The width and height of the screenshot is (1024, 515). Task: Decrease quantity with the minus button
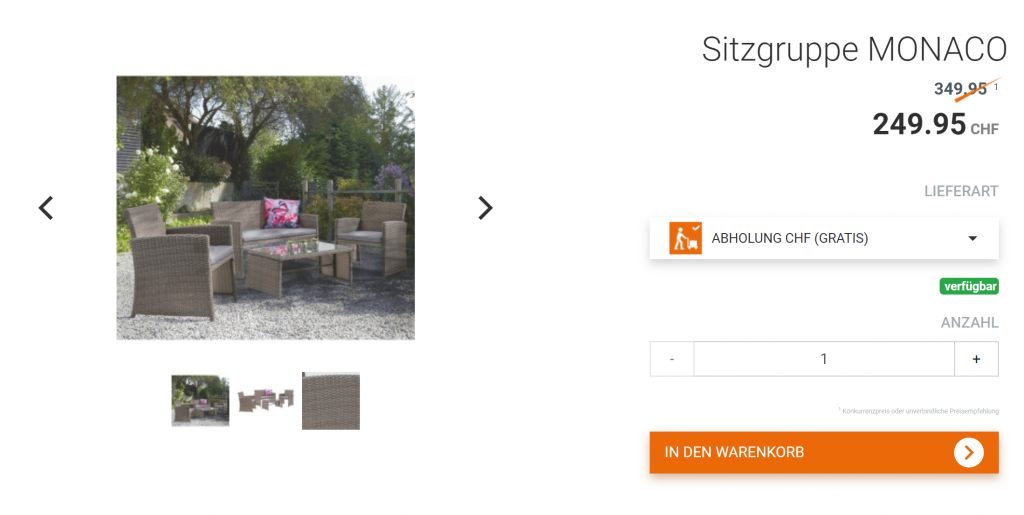pyautogui.click(x=672, y=359)
